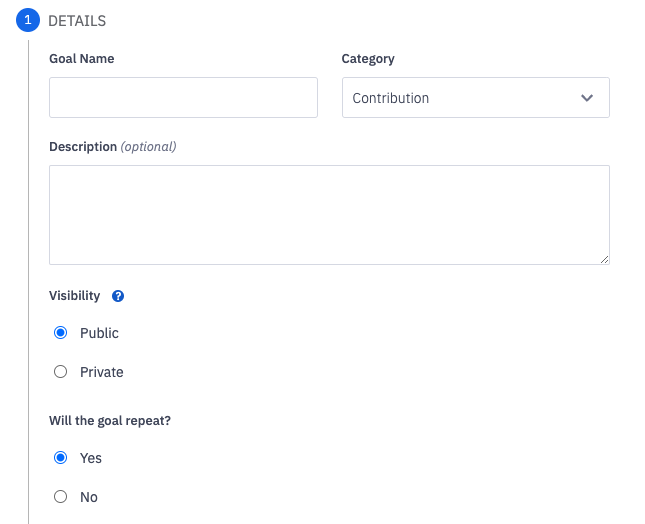Screen dimensions: 645x524
Task: Select the Public visibility radio button
Action: [60, 333]
